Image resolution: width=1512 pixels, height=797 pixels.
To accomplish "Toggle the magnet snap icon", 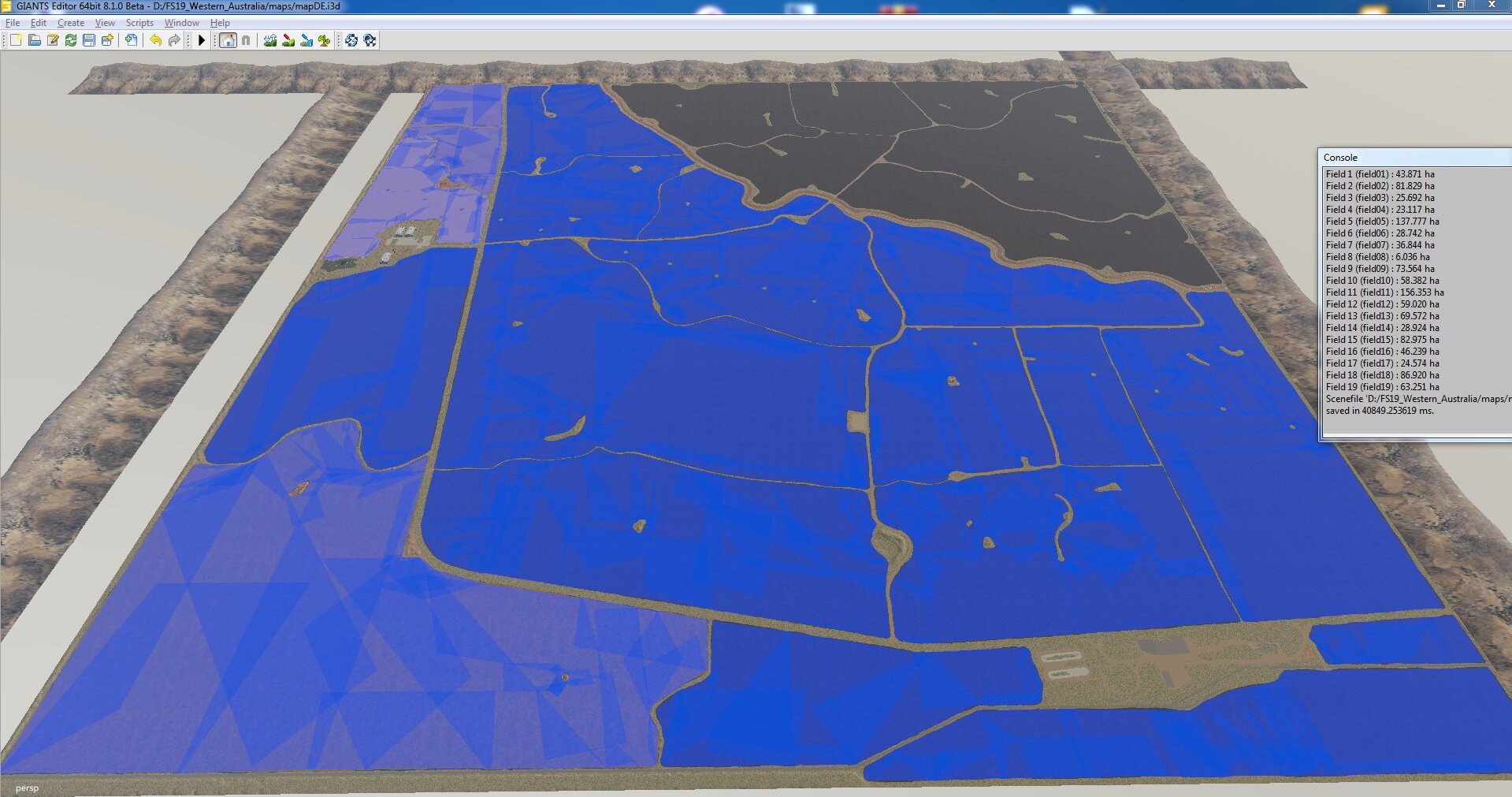I will click(246, 40).
